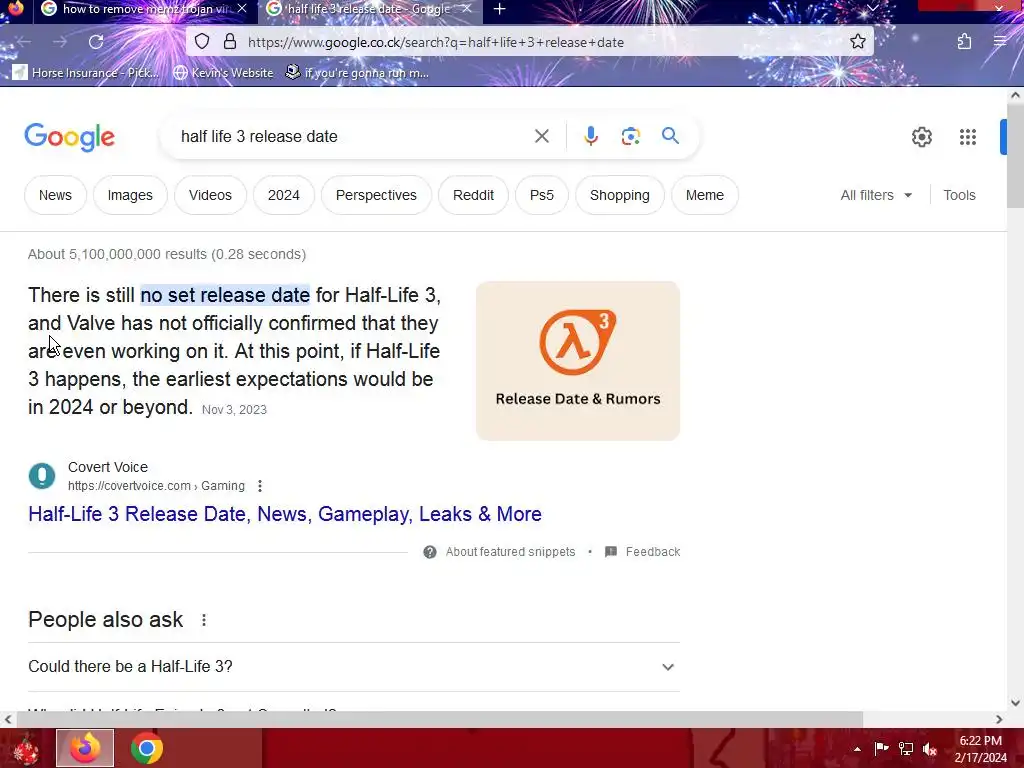The image size is (1024, 768).
Task: Switch to the 'how to remove memz trojan' tab
Action: [x=144, y=9]
